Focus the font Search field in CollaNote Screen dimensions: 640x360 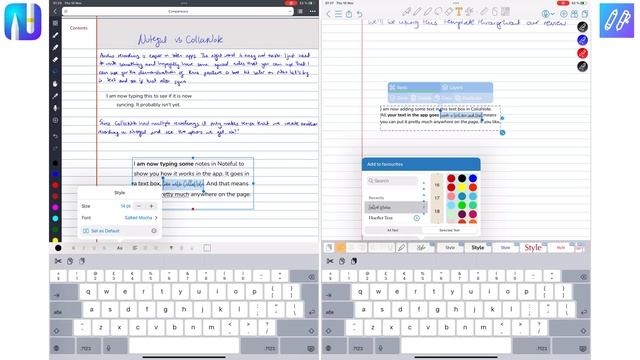tap(392, 180)
